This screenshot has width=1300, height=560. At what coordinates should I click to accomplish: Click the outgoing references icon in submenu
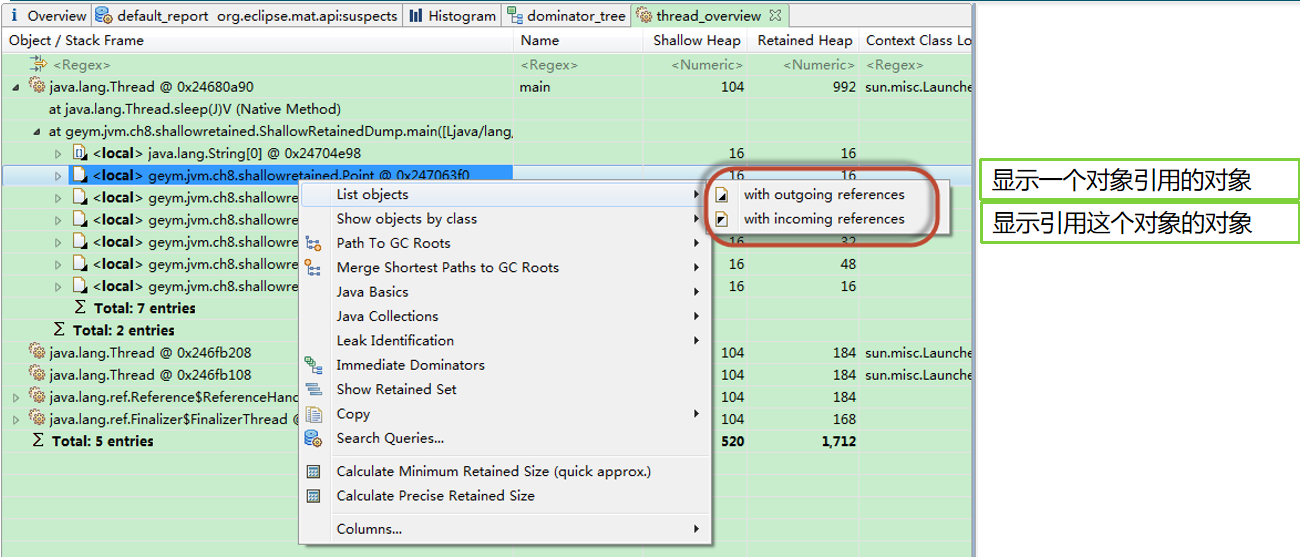coord(723,195)
